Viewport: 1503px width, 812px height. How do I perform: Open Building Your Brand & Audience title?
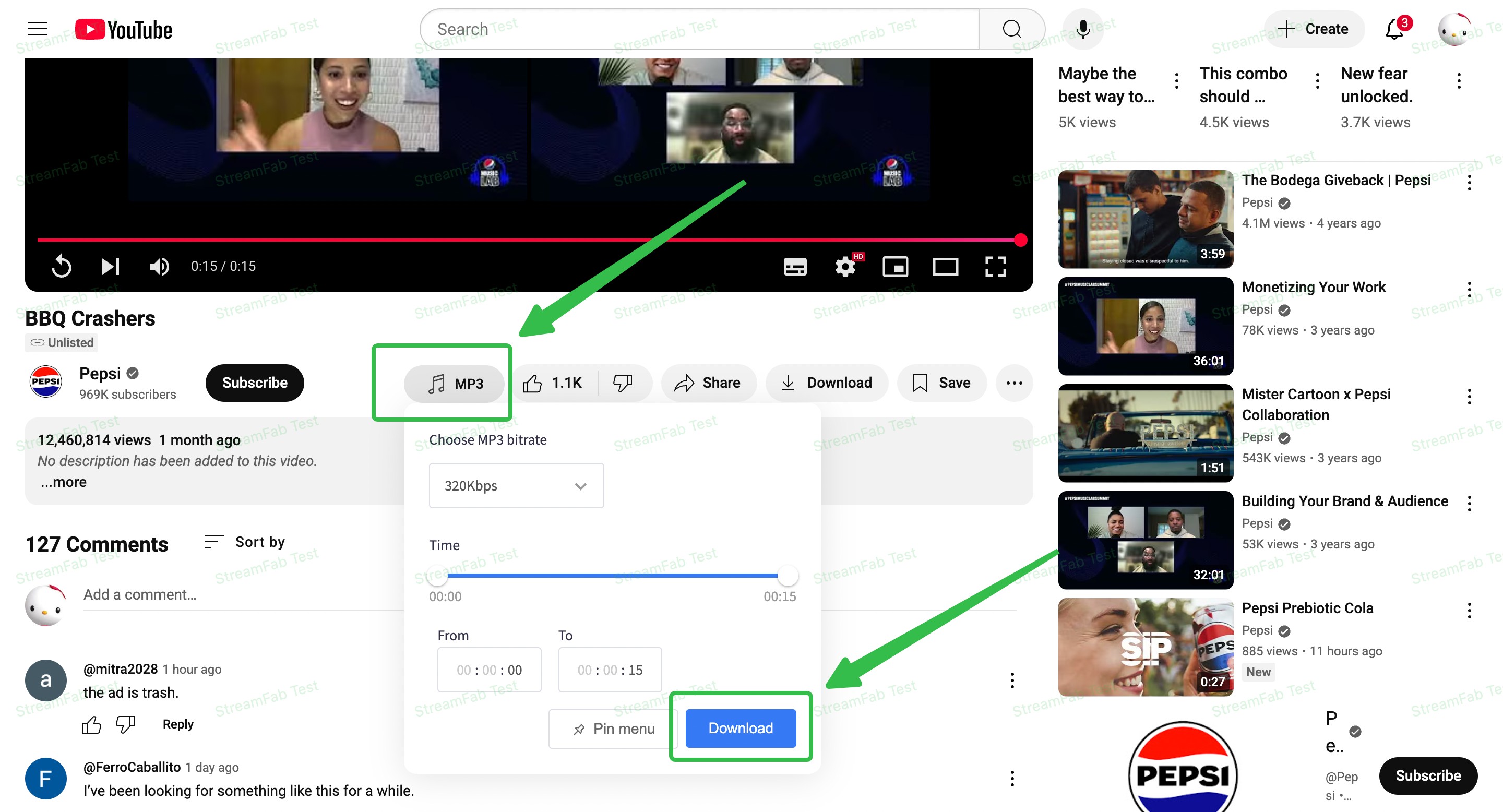pyautogui.click(x=1345, y=501)
